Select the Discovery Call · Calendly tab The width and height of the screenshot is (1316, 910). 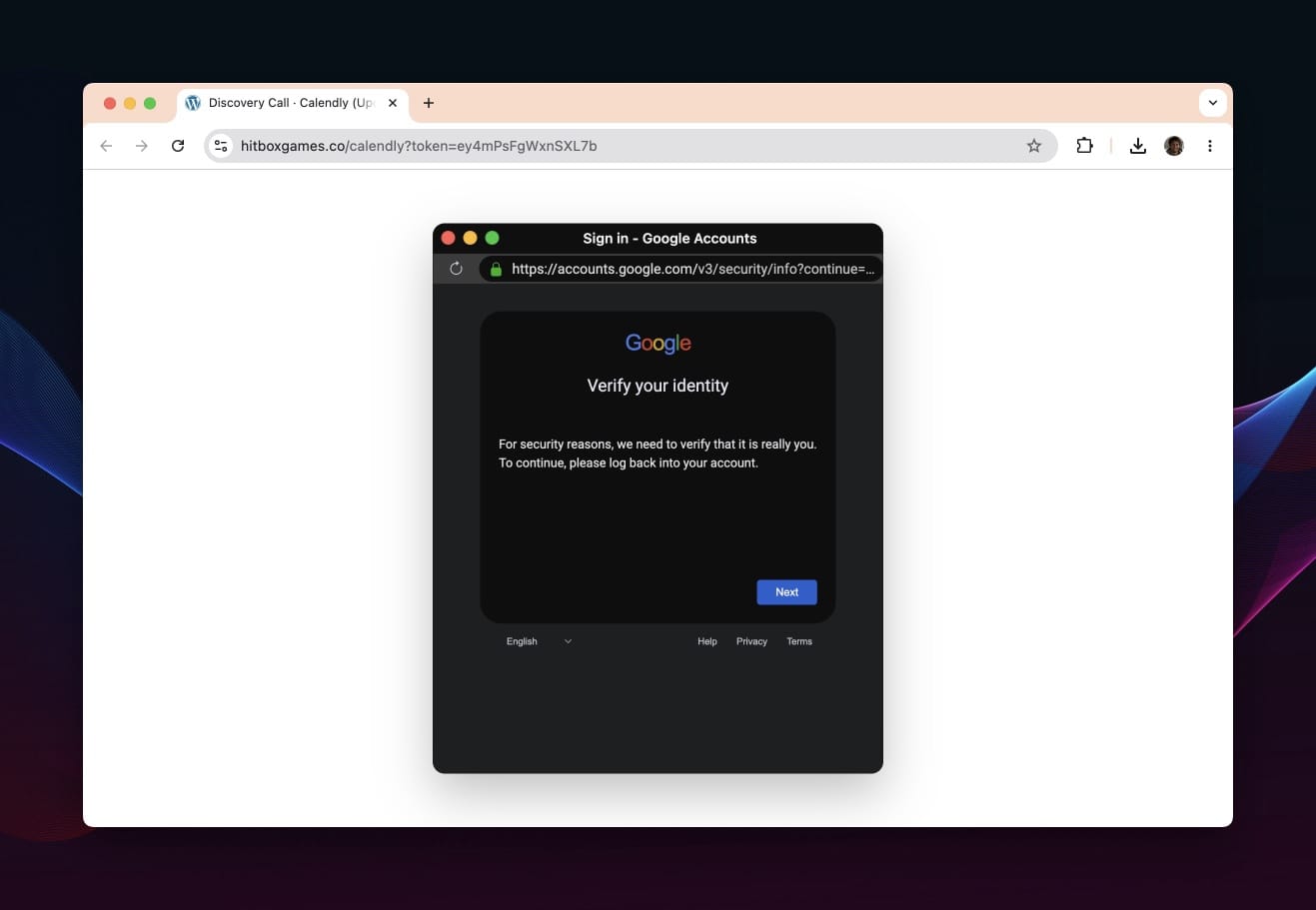pos(292,103)
